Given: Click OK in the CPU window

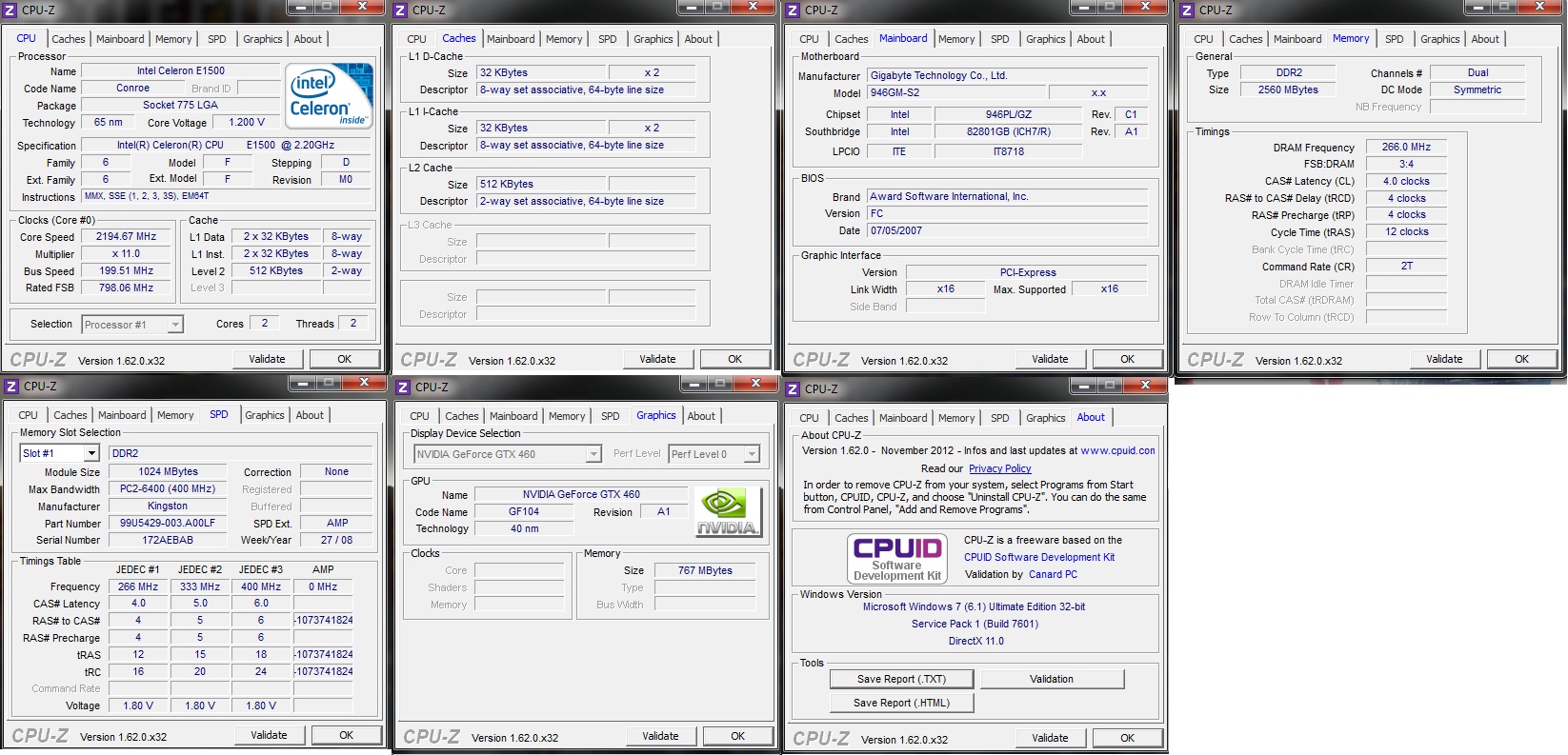Looking at the screenshot, I should tap(345, 359).
